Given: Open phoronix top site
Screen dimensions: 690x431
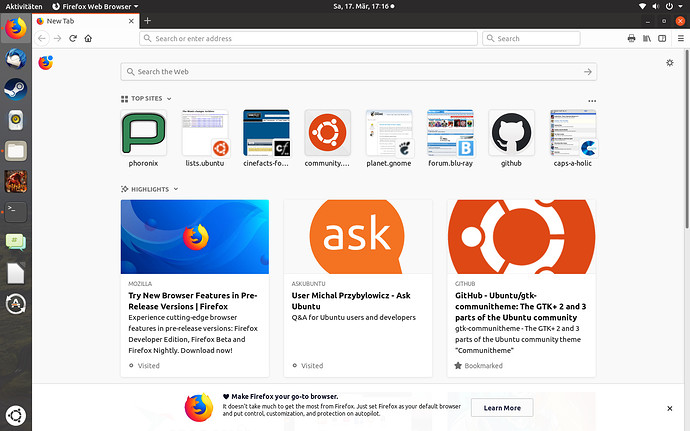Looking at the screenshot, I should point(143,138).
